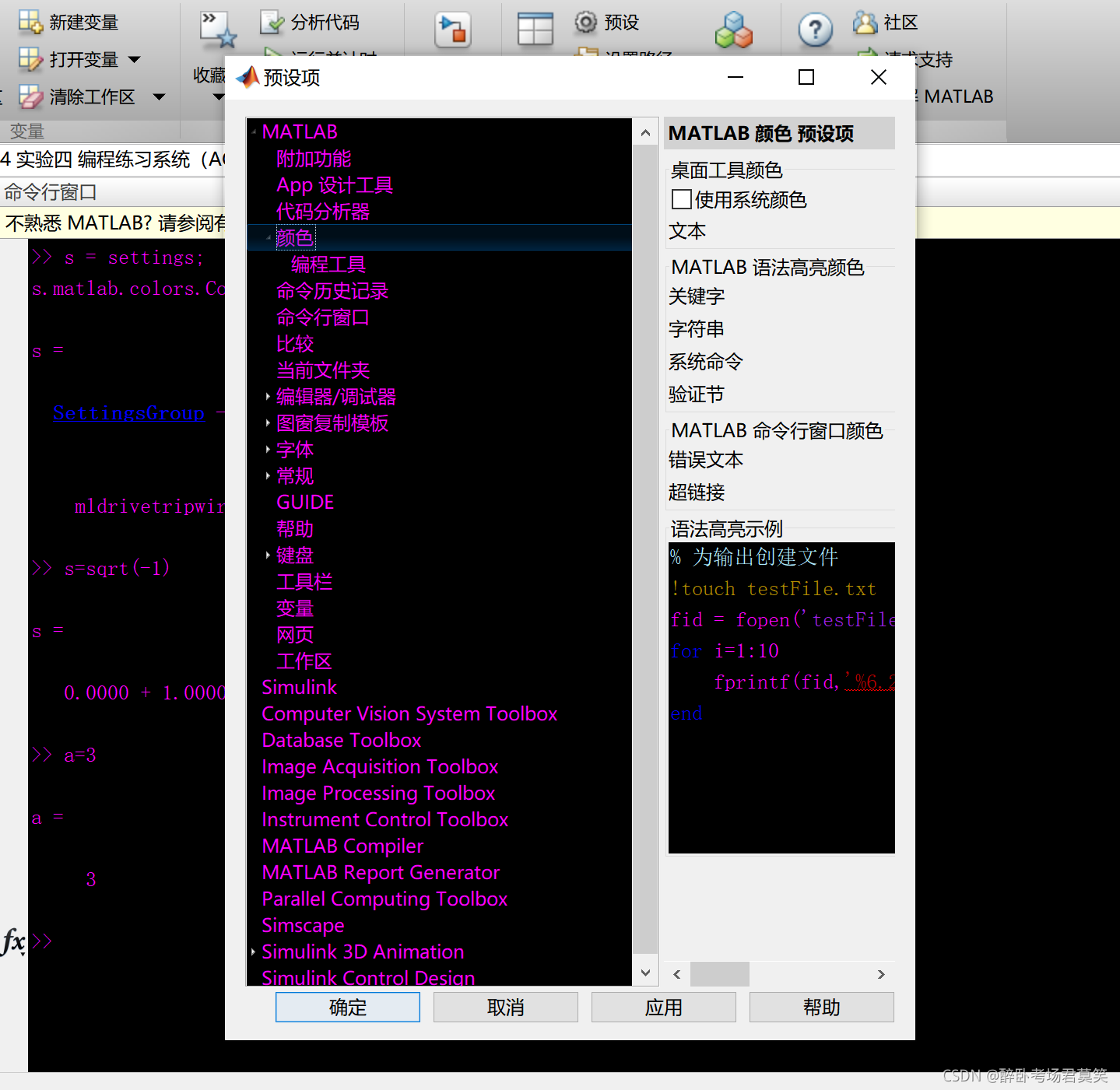
Task: Click the Favorites (收藏夹) star icon
Action: coord(218,30)
